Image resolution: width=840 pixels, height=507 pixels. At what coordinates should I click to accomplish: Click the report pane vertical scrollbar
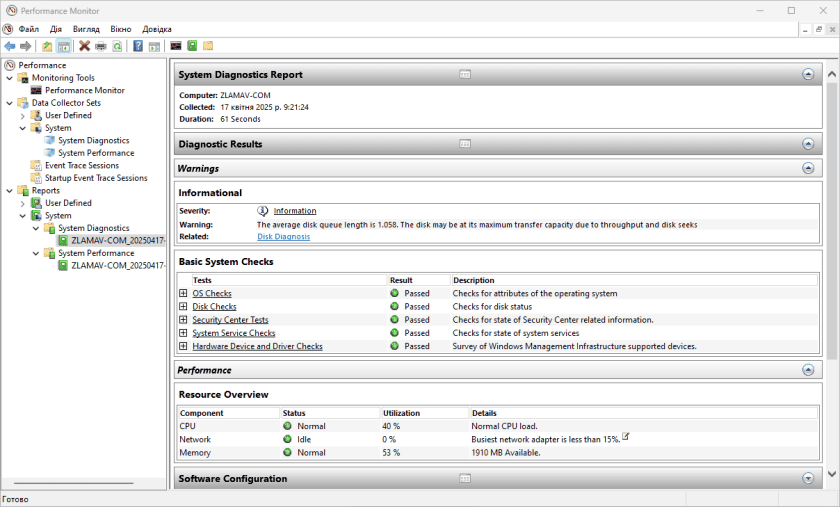(x=833, y=220)
